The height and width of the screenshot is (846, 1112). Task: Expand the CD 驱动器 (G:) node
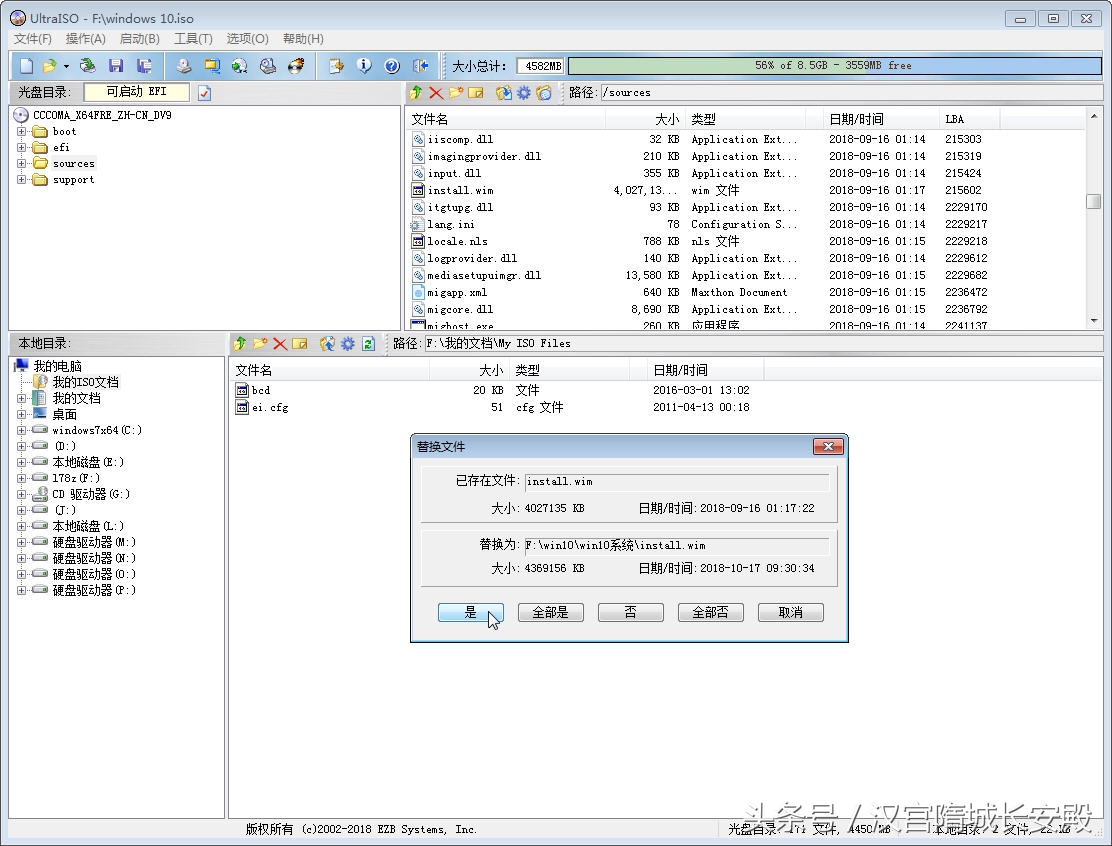click(21, 494)
